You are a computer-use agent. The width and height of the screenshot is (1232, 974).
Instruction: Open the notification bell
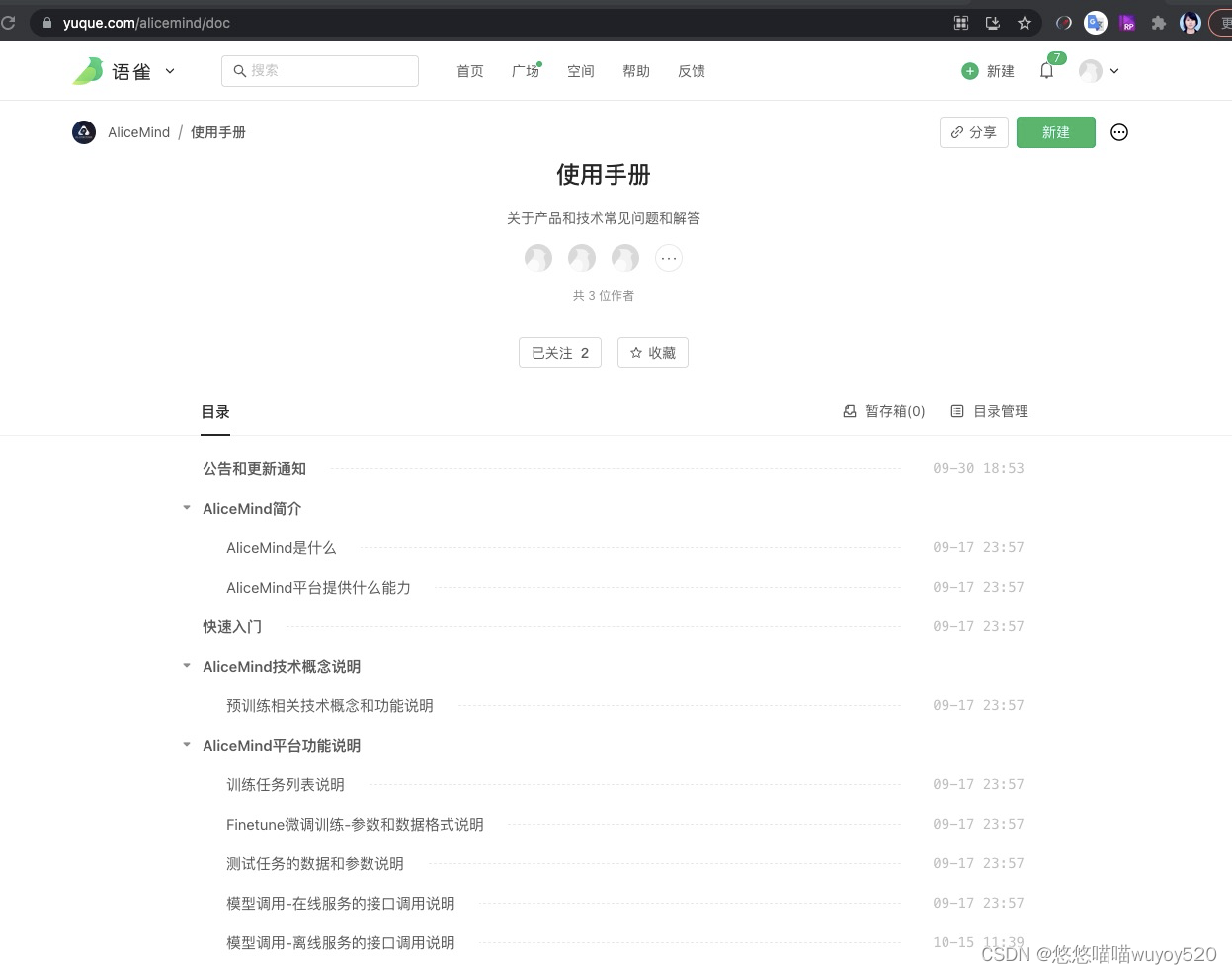tap(1047, 70)
